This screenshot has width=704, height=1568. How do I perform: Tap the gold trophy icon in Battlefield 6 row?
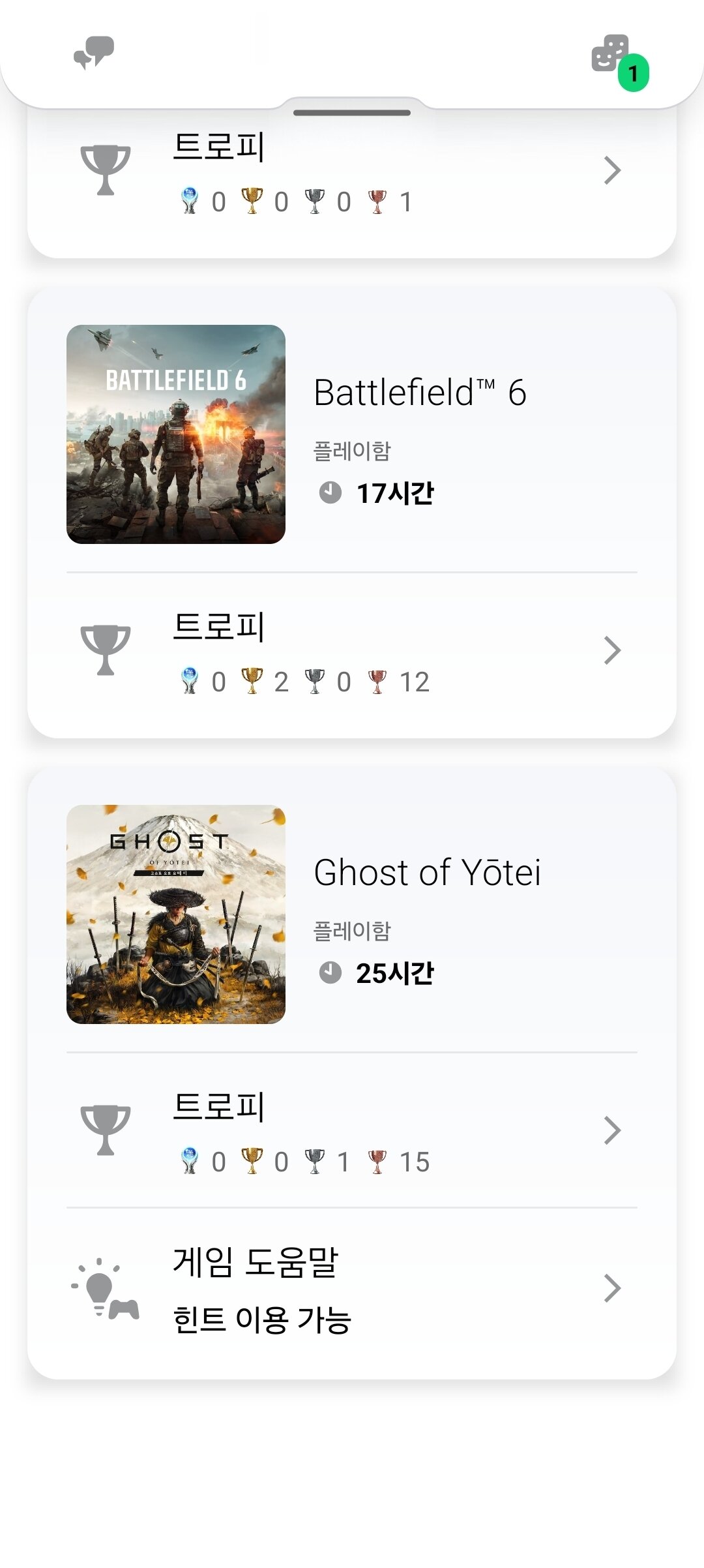tap(252, 681)
